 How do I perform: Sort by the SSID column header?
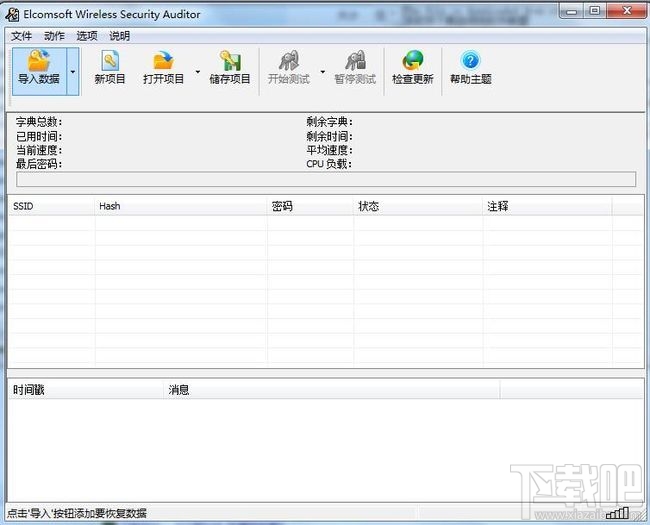[52, 206]
